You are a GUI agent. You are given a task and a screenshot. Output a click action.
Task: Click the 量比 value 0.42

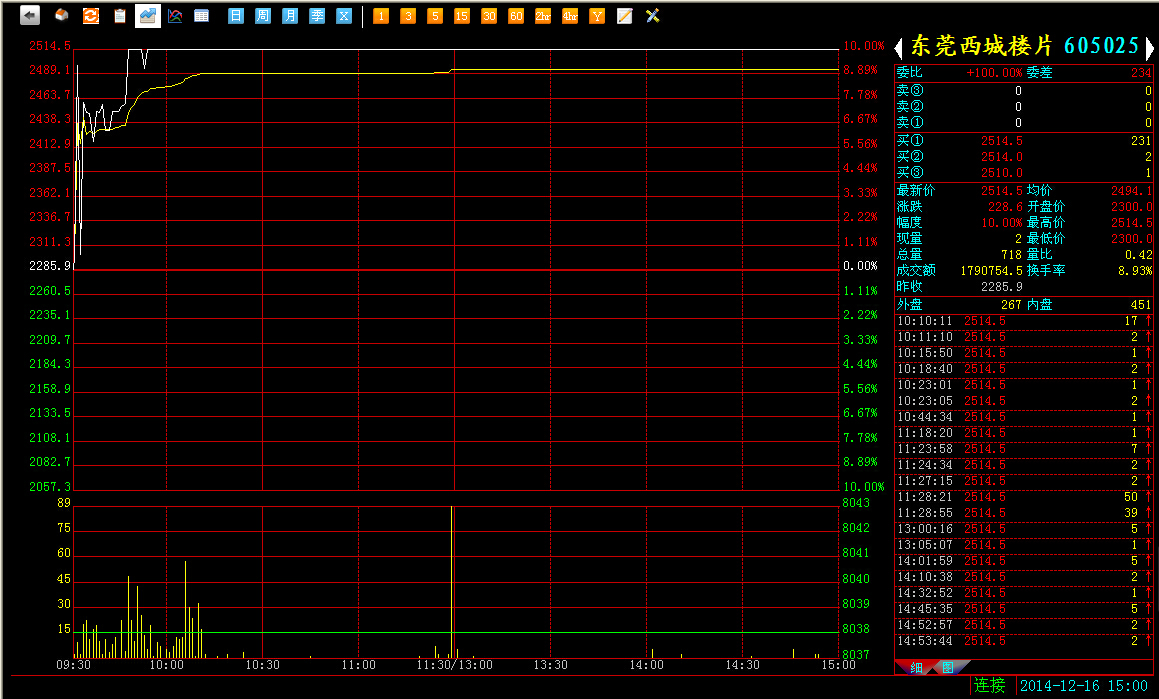[x=1139, y=254]
